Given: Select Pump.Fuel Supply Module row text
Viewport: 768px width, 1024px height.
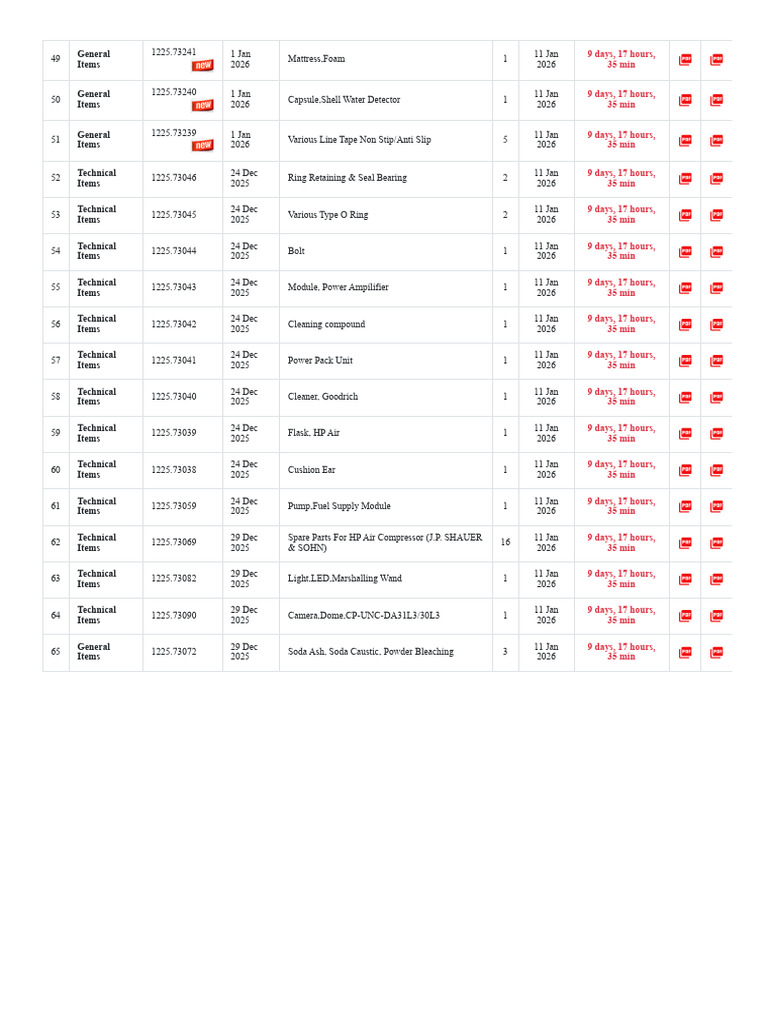Looking at the screenshot, I should coord(339,506).
